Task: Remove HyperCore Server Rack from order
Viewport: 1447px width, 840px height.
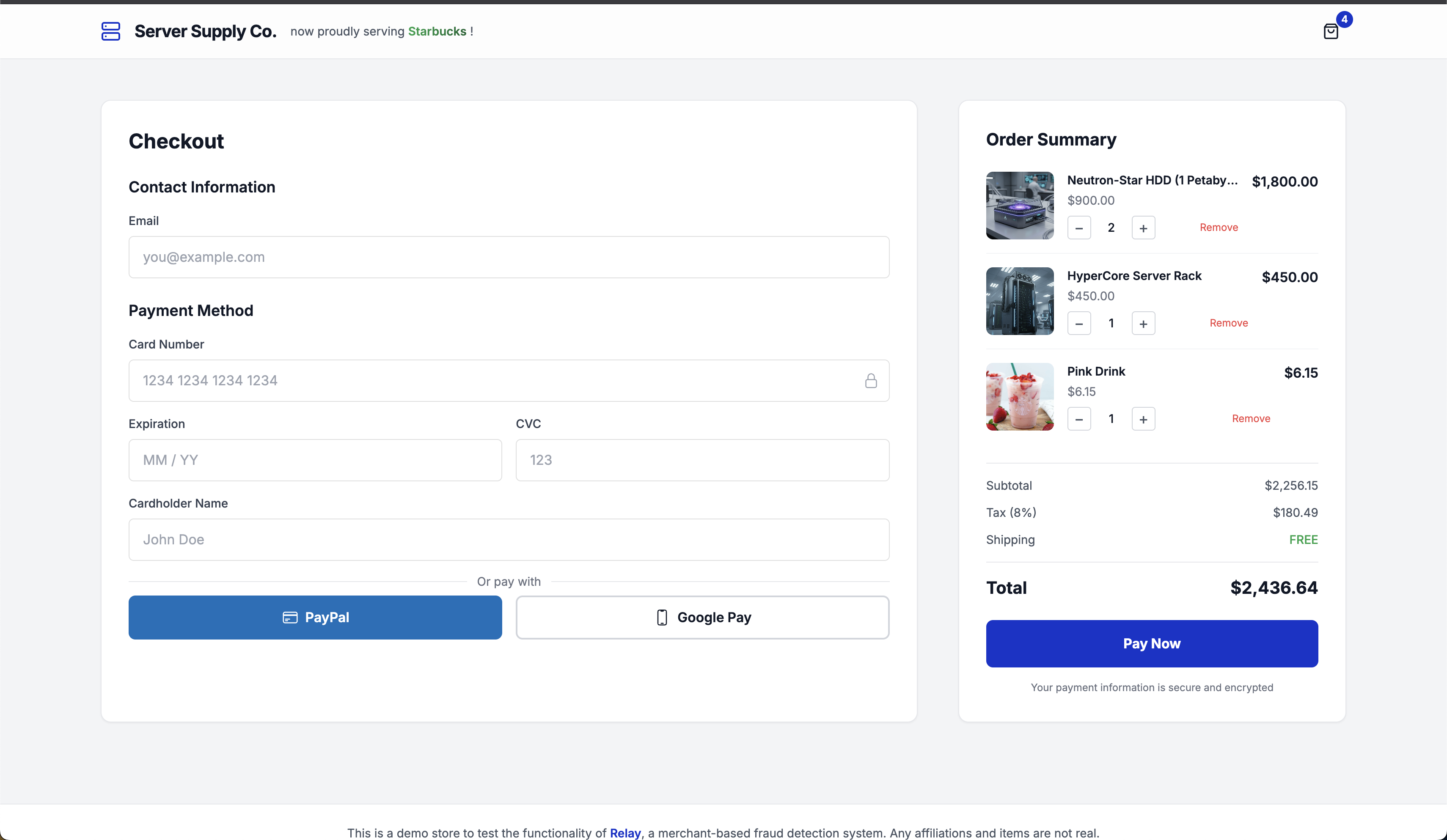Action: click(x=1228, y=323)
